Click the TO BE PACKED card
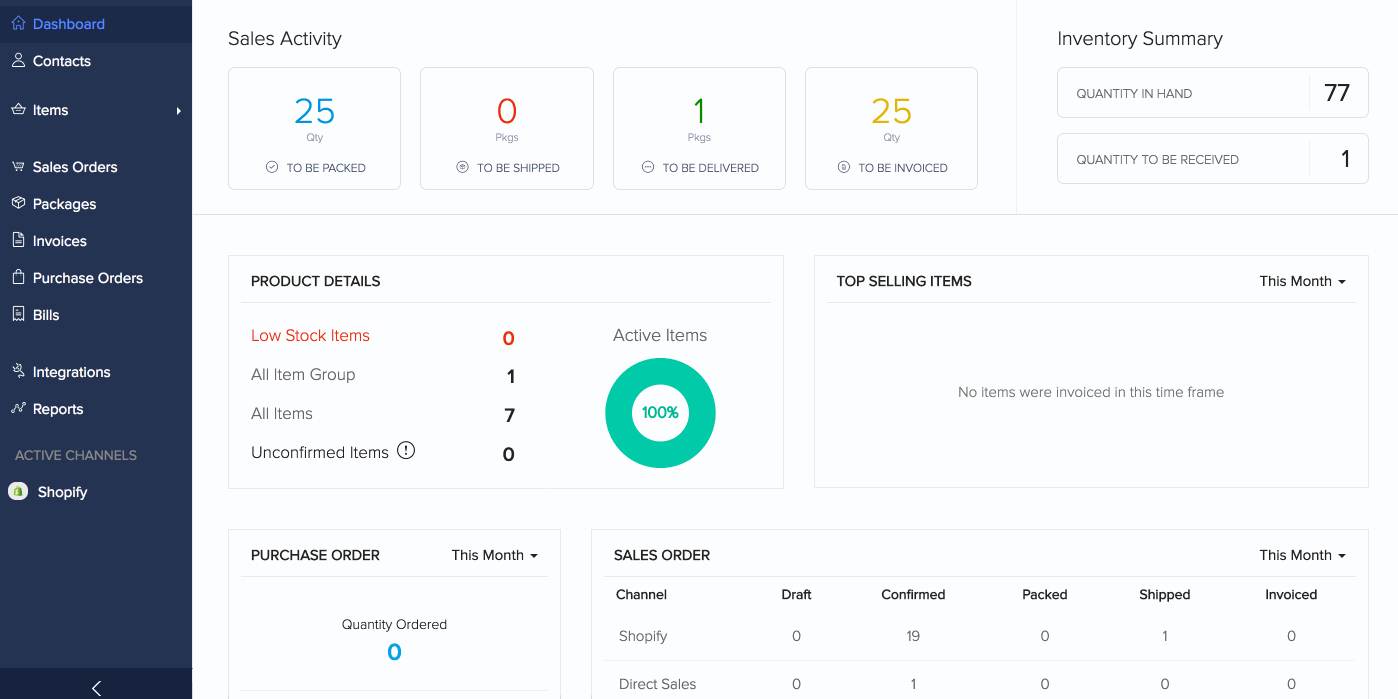The height and width of the screenshot is (699, 1398). click(314, 128)
